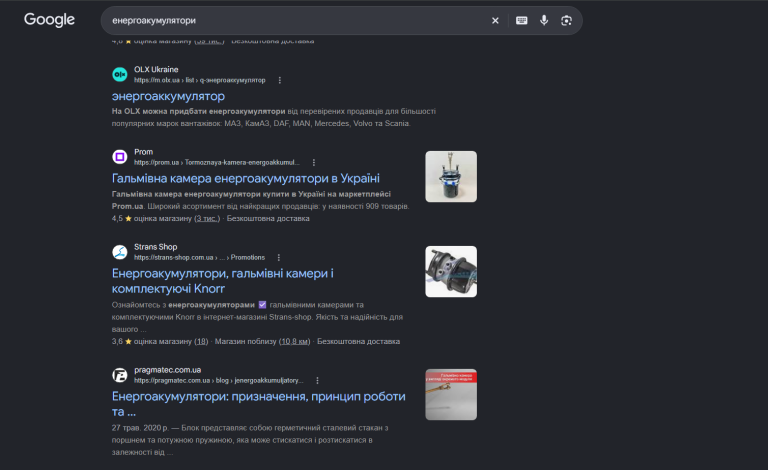Open the more-options dots for Strans Shop result
Viewport: 768px width, 470px height.
279,258
